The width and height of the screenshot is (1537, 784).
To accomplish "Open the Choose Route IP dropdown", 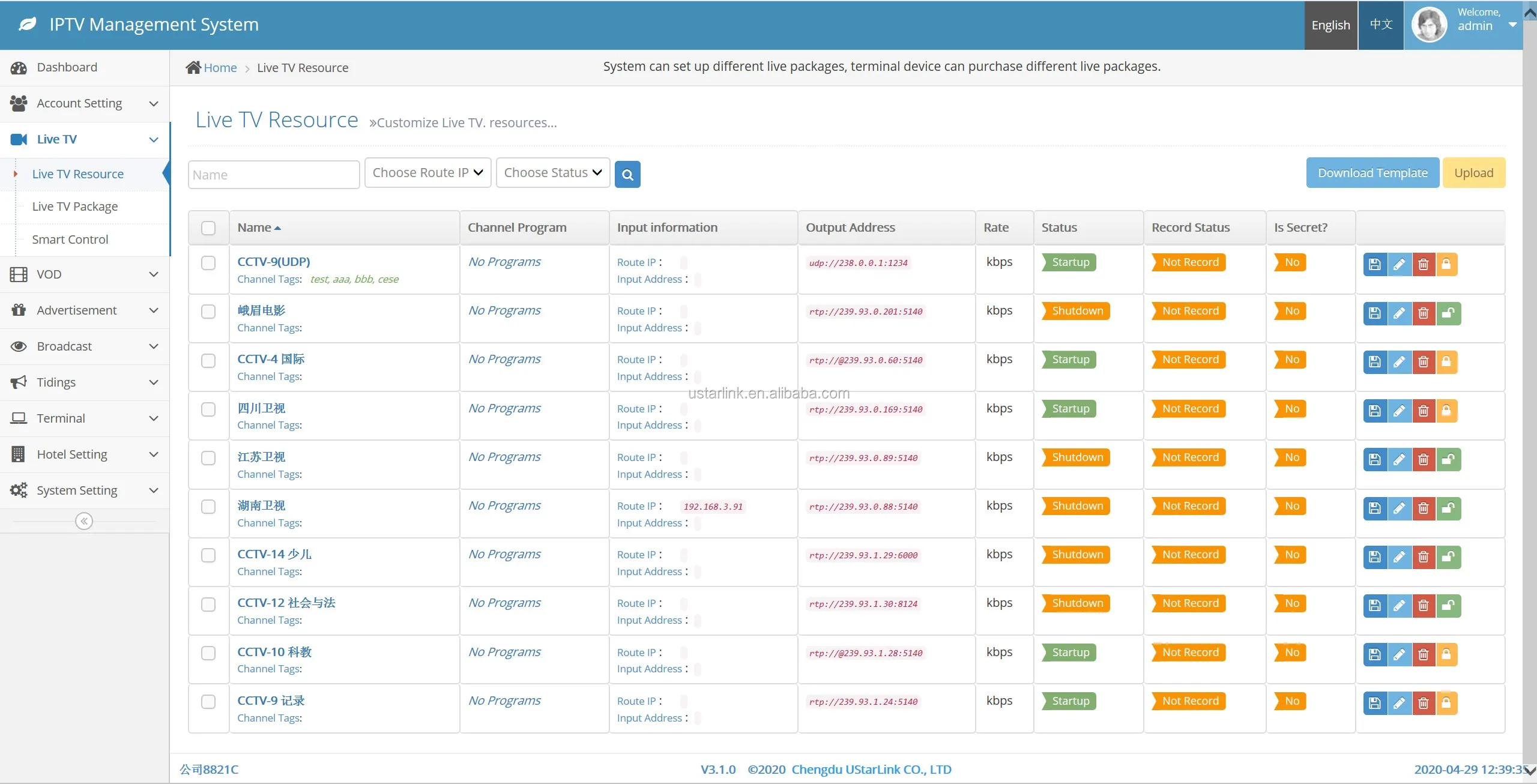I will click(427, 173).
